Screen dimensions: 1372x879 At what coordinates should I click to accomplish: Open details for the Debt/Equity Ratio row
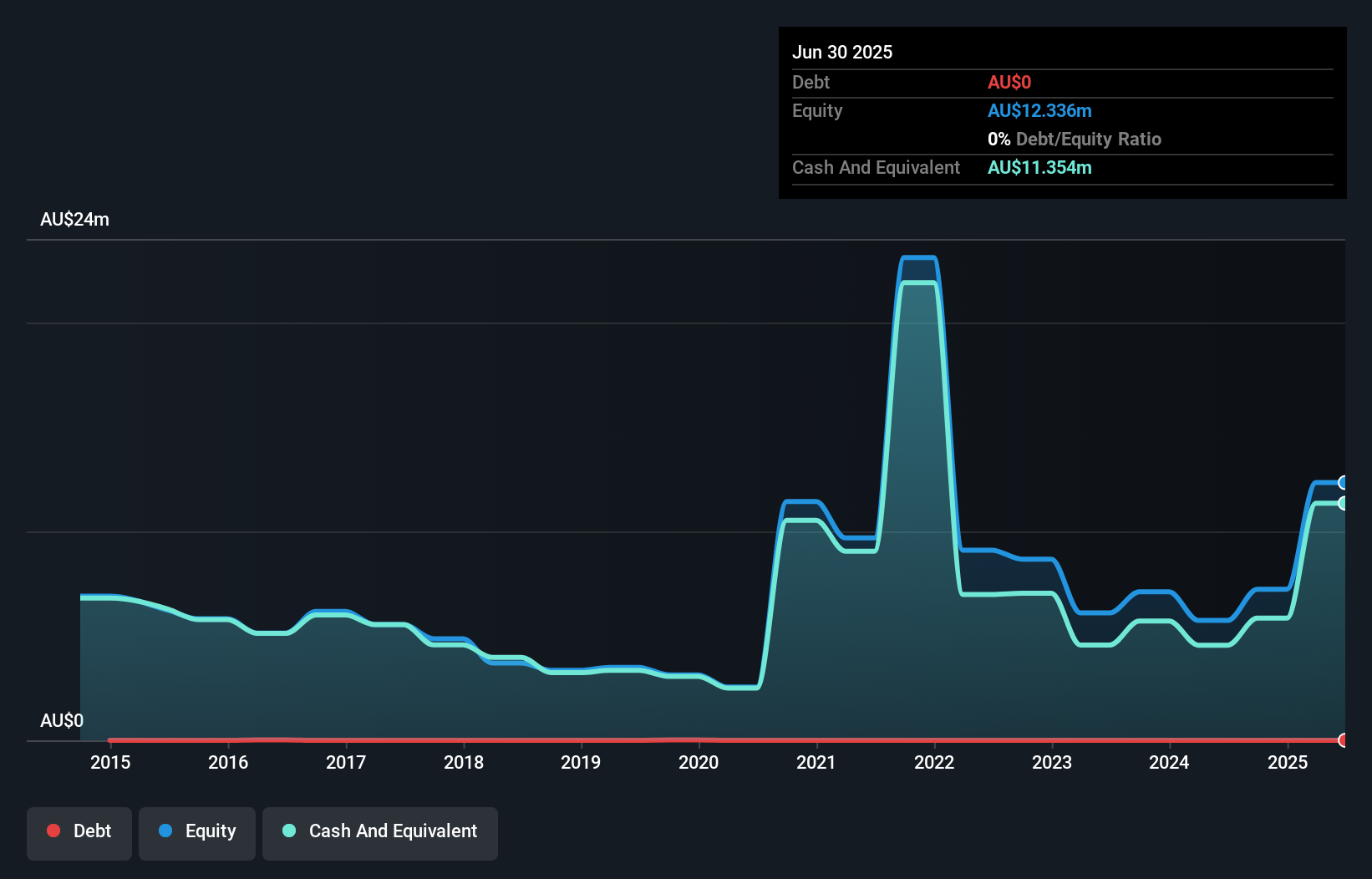1075,139
